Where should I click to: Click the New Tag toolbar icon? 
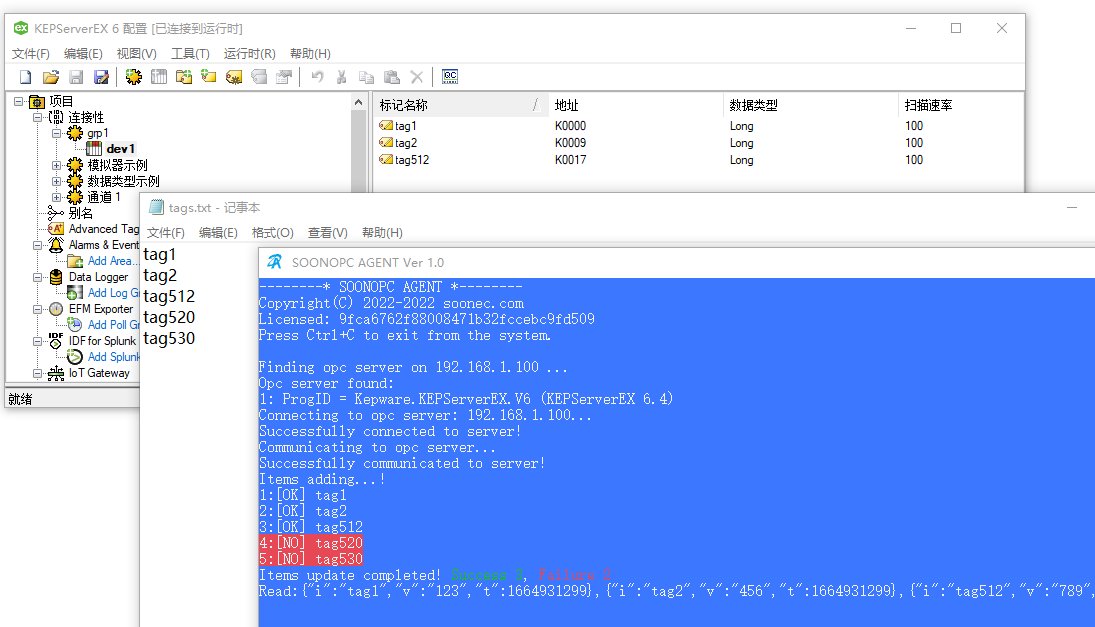tap(209, 77)
